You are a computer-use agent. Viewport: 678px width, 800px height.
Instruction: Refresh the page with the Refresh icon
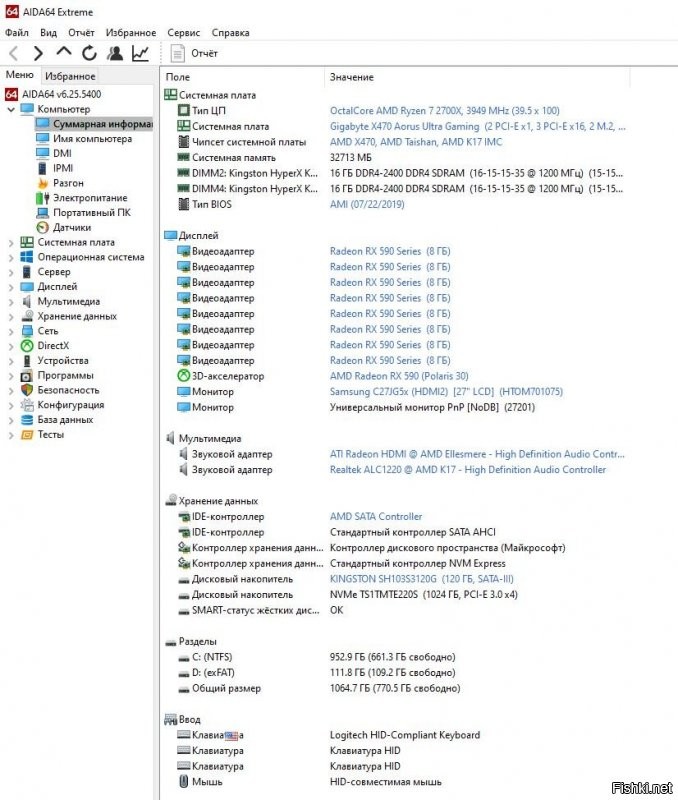[x=89, y=53]
